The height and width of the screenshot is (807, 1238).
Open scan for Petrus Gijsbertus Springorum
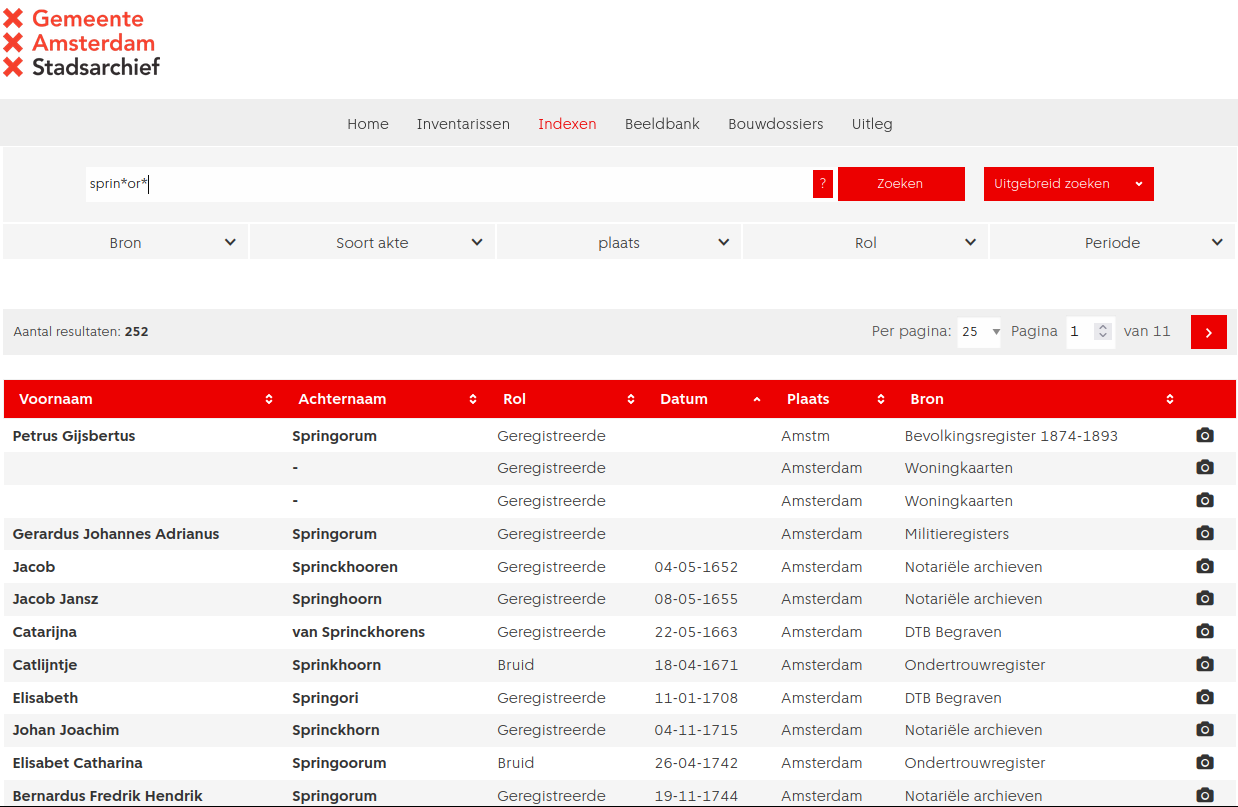click(1205, 435)
